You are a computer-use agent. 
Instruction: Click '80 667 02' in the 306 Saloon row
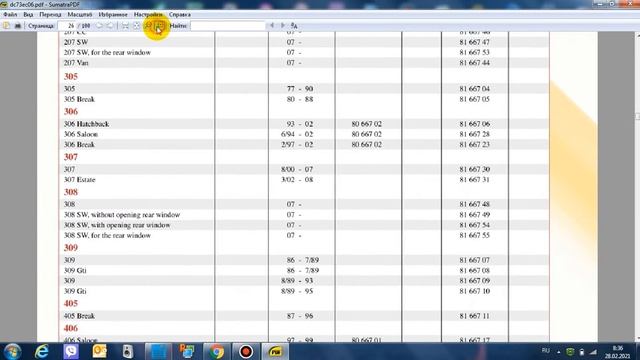coord(367,134)
